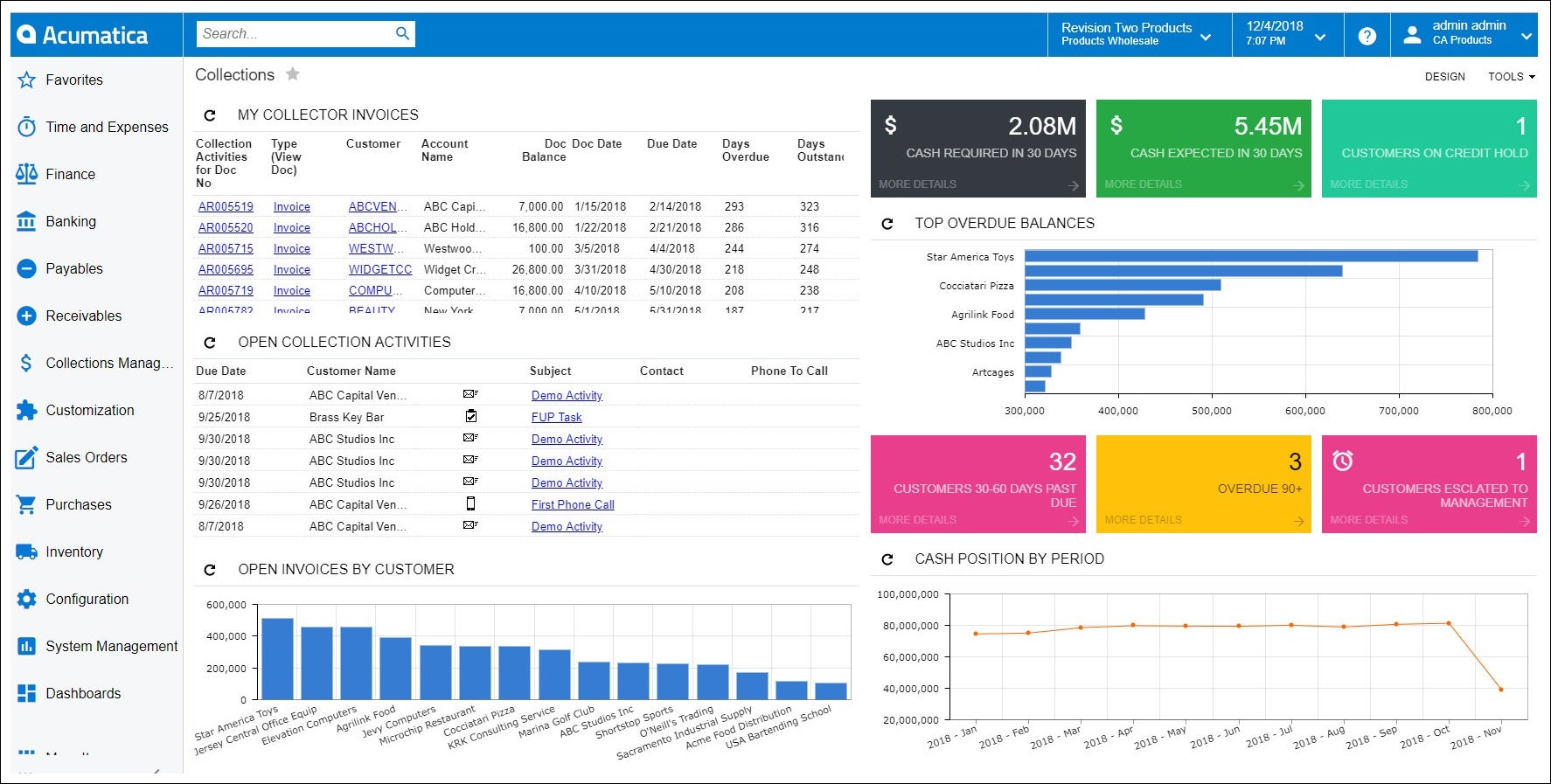
Task: Open Configuration gear icon
Action: 27,599
